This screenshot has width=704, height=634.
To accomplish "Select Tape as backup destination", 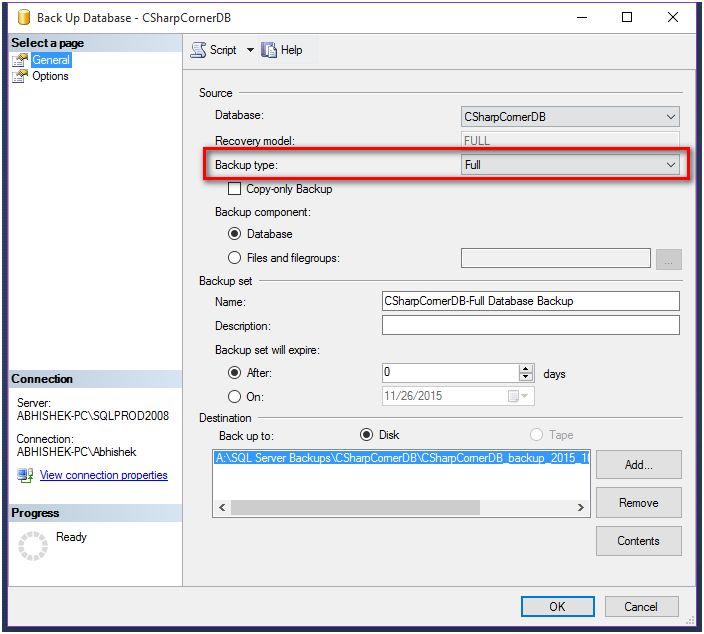I will [x=536, y=435].
